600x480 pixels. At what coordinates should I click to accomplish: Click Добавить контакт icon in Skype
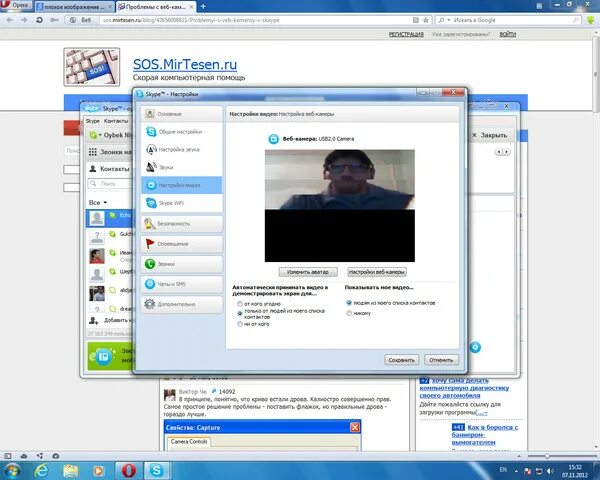click(93, 320)
